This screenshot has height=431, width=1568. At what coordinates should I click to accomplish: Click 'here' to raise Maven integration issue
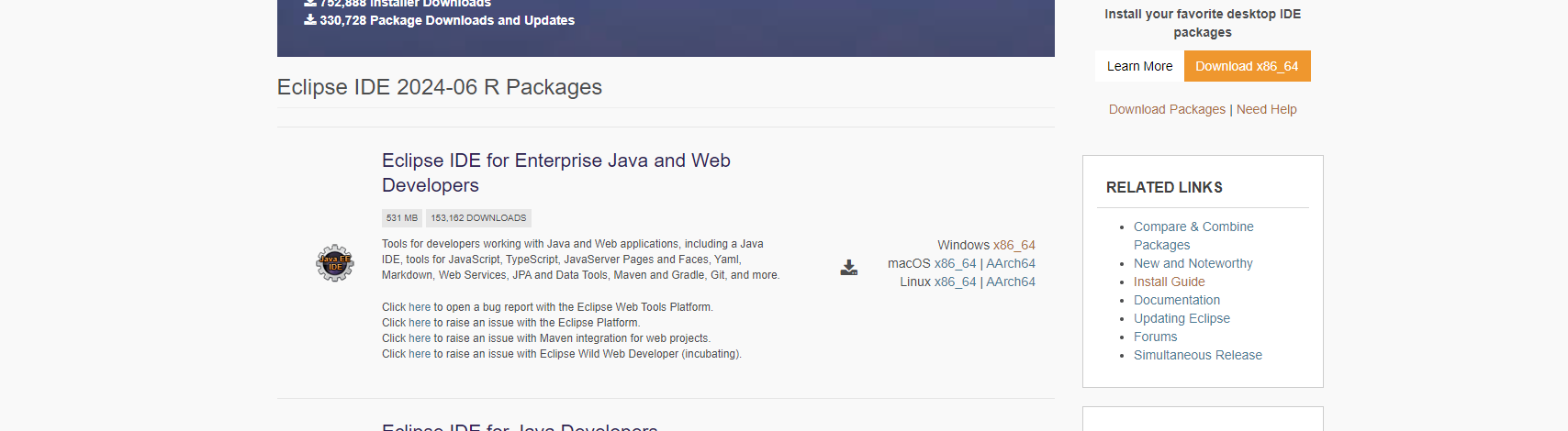pos(420,338)
